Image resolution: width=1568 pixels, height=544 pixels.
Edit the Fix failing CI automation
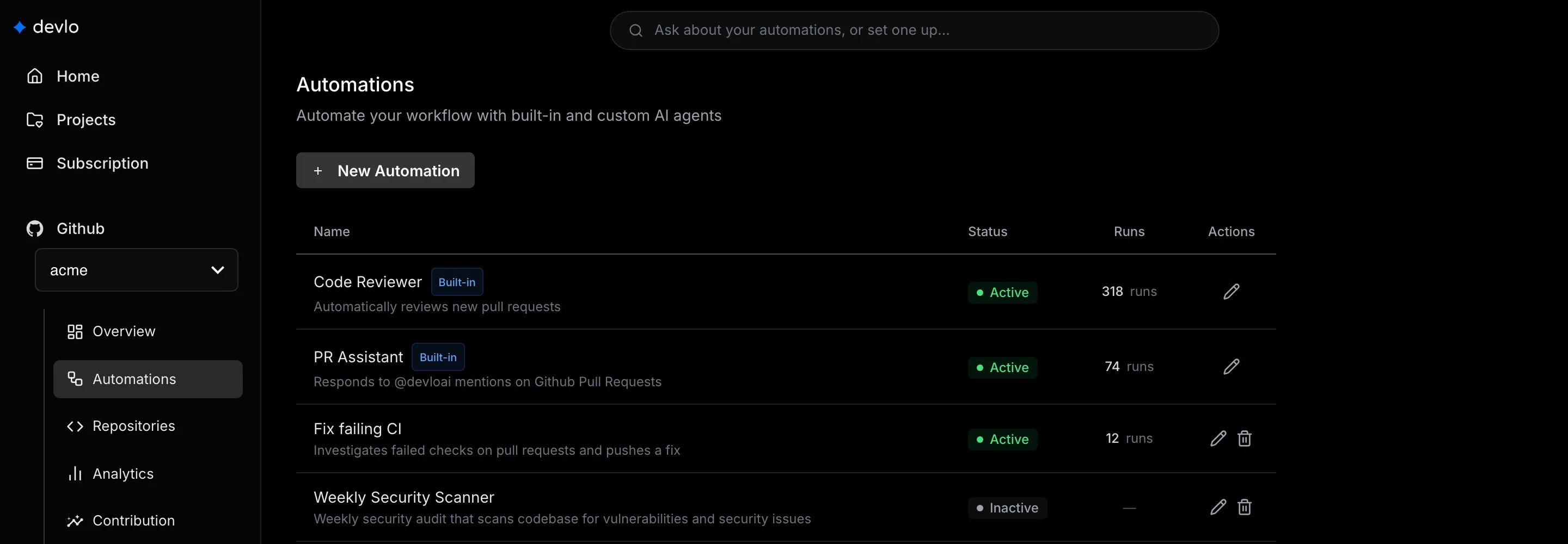click(1218, 438)
